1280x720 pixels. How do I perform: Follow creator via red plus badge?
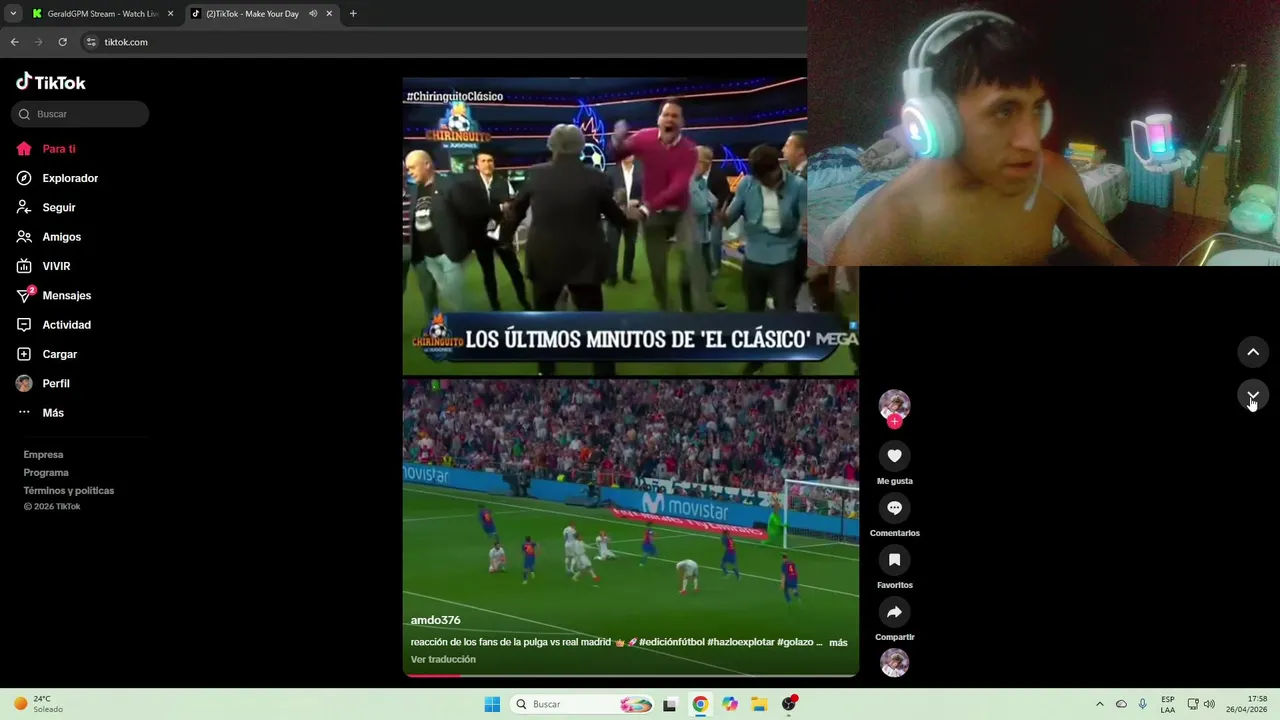click(x=894, y=422)
